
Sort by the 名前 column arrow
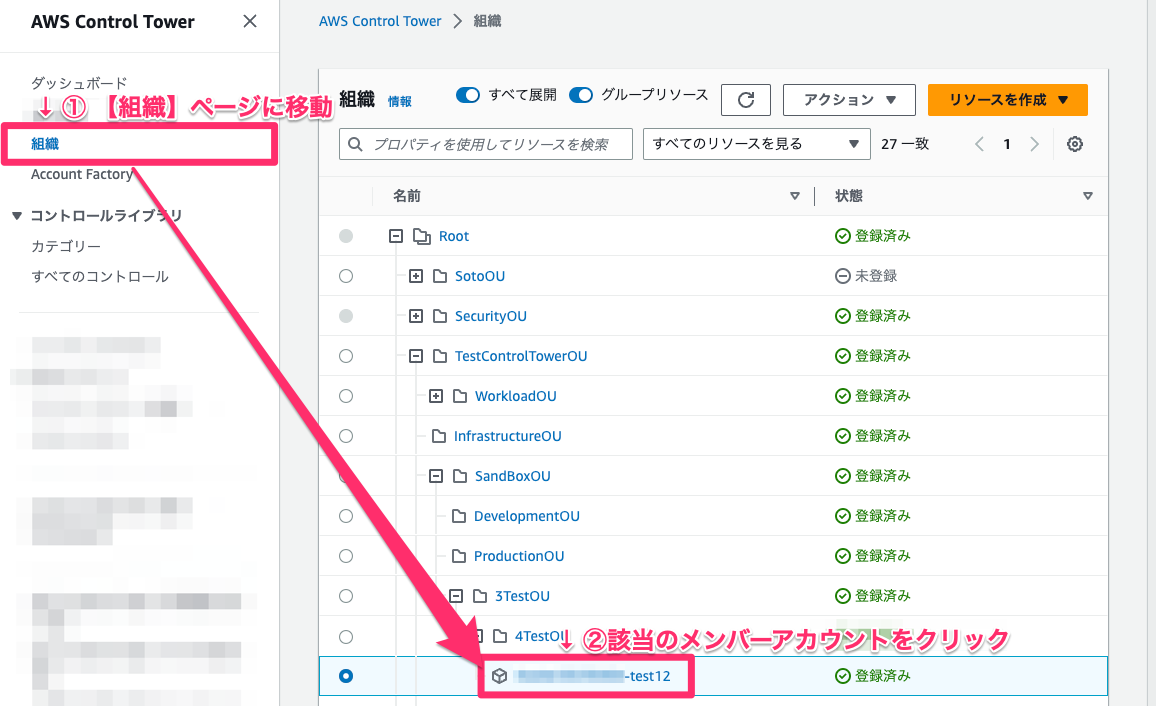coord(795,196)
